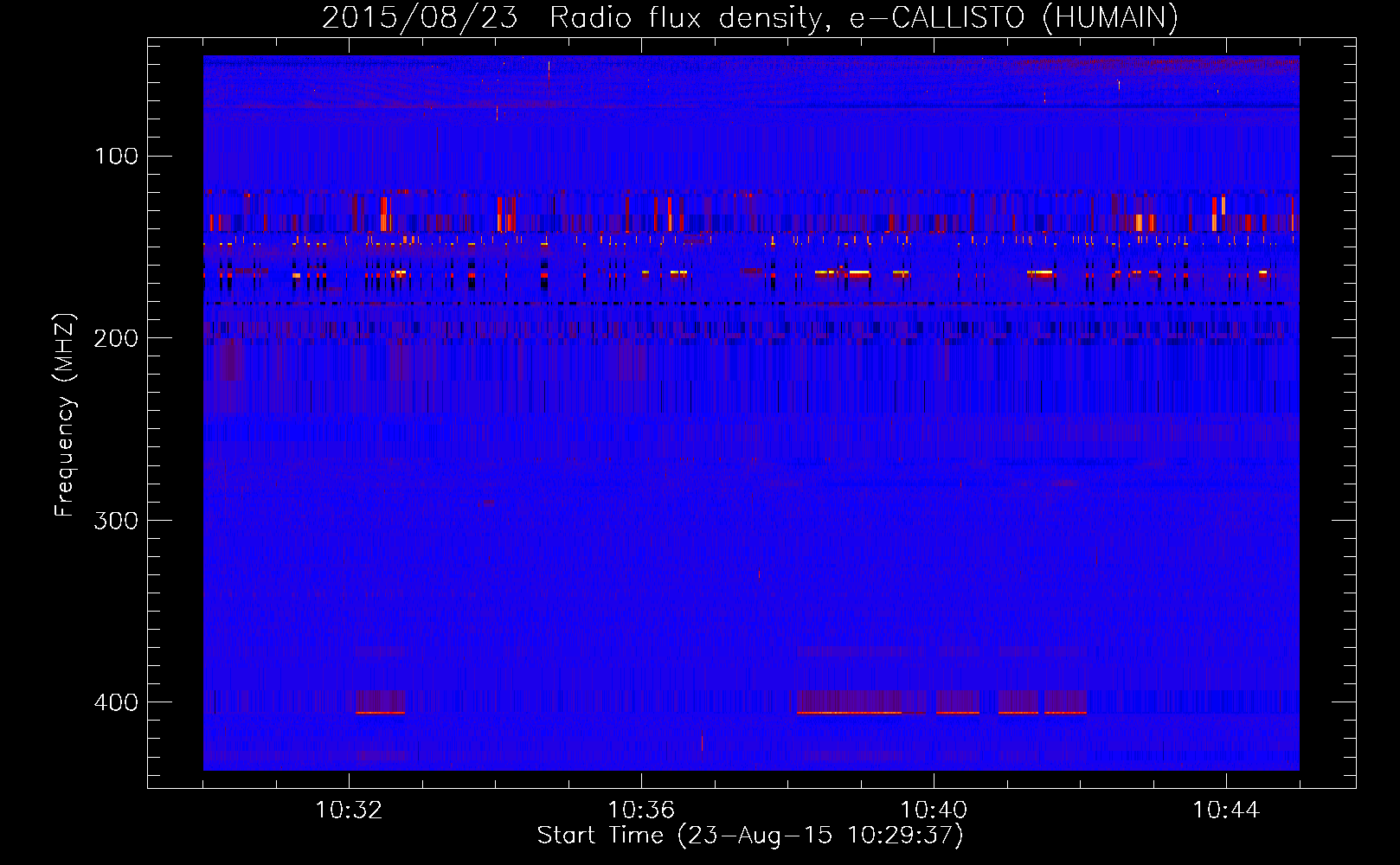Click the '10:40' time tick label
This screenshot has width=1400, height=865.
coord(934,811)
